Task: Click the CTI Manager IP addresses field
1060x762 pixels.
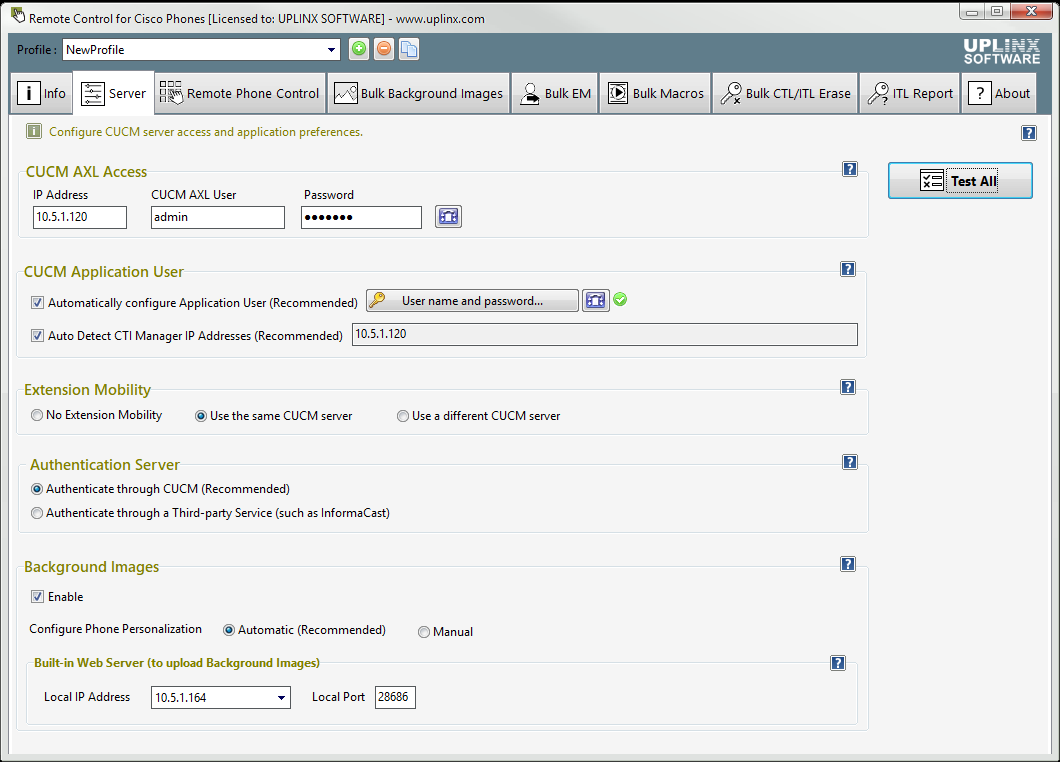Action: [604, 334]
